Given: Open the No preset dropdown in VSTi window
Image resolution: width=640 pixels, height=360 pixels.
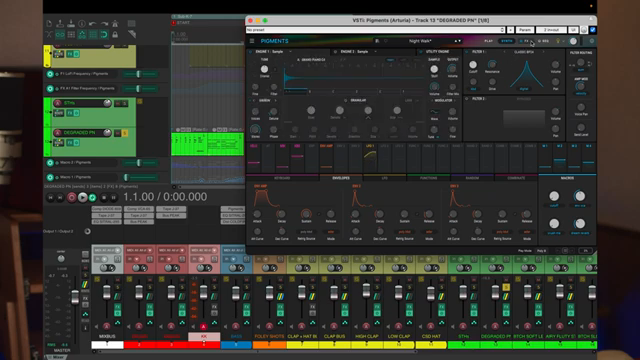Looking at the screenshot, I should point(376,30).
